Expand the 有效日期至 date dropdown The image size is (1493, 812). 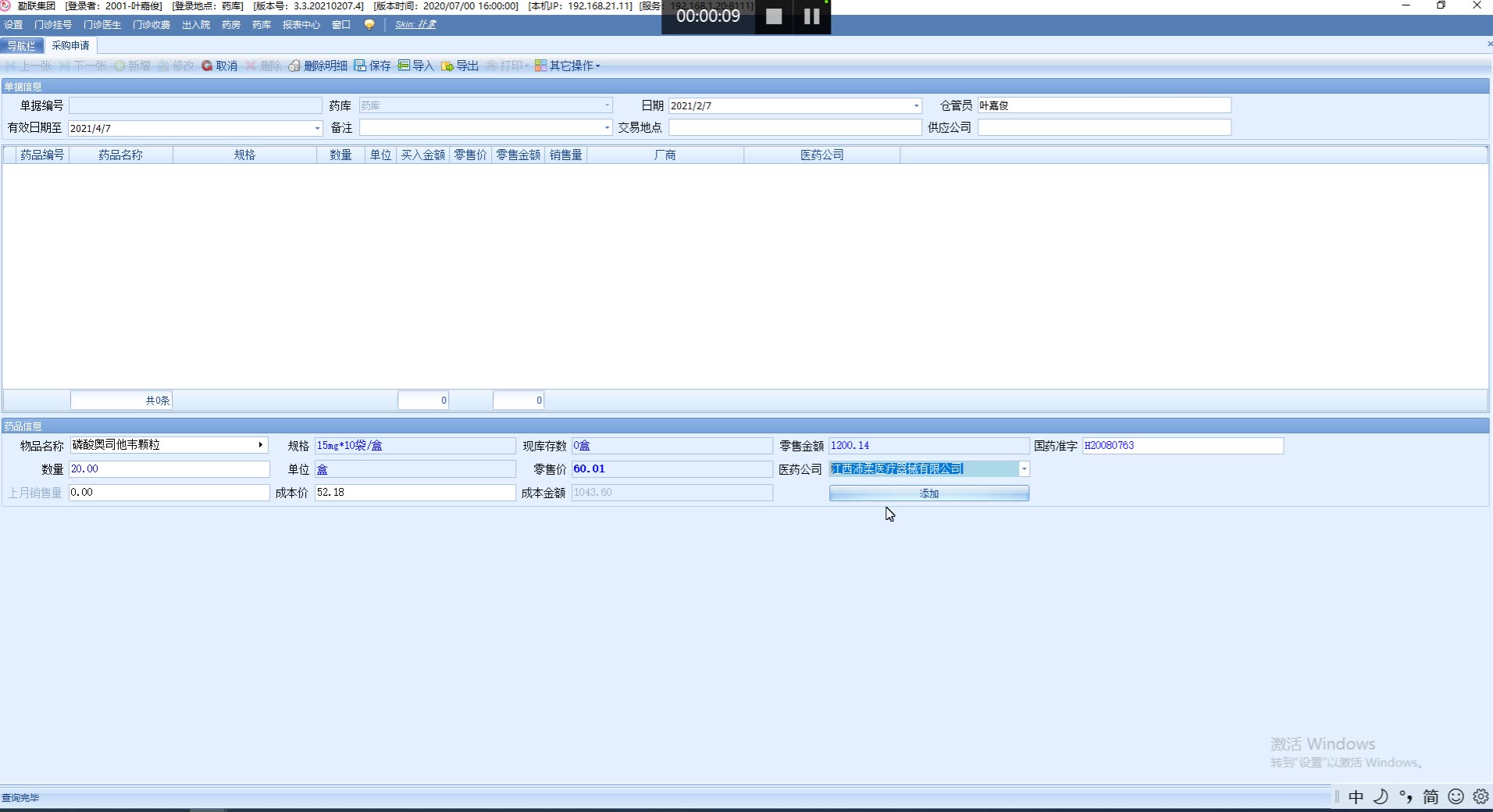tap(317, 128)
